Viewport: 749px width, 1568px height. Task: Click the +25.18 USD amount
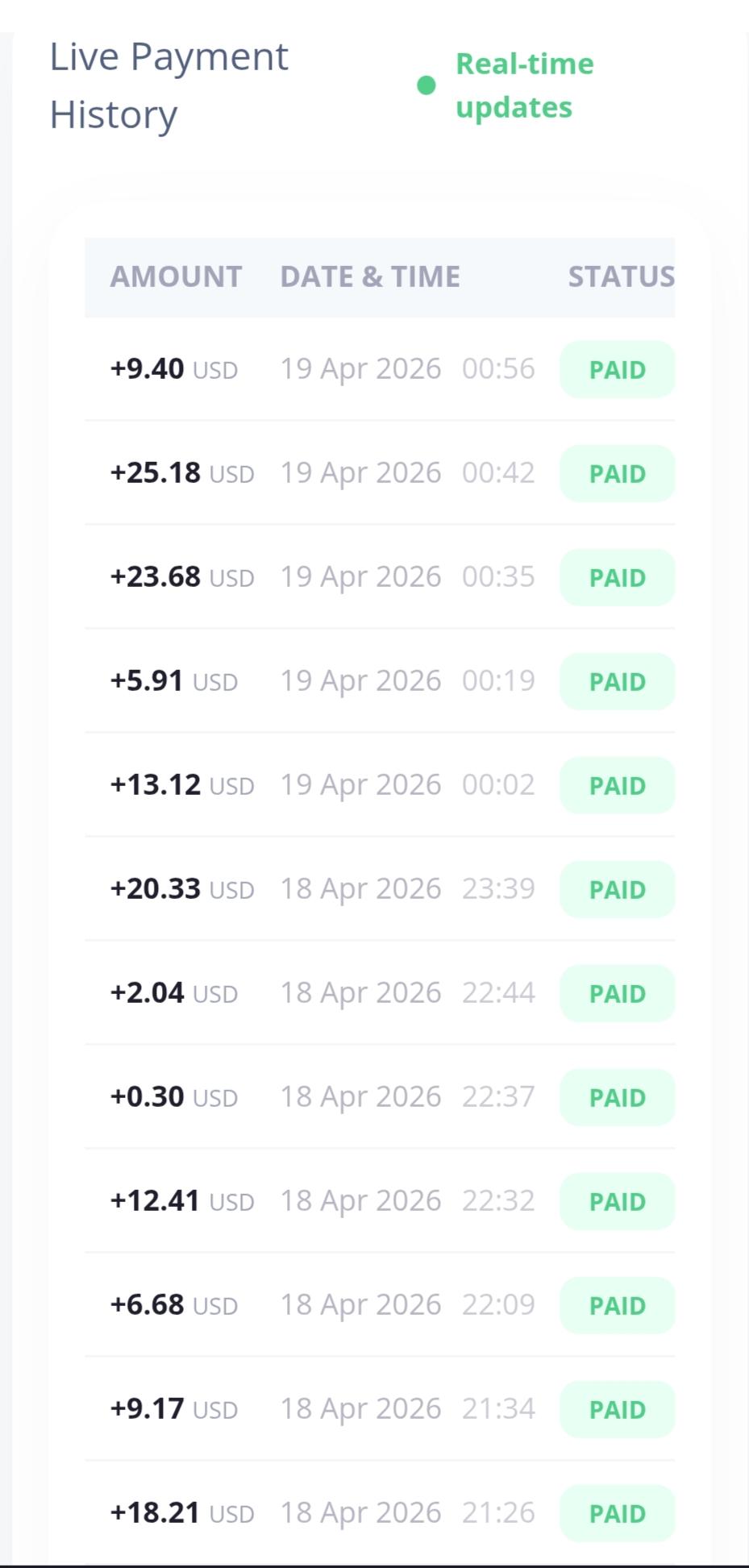click(181, 473)
